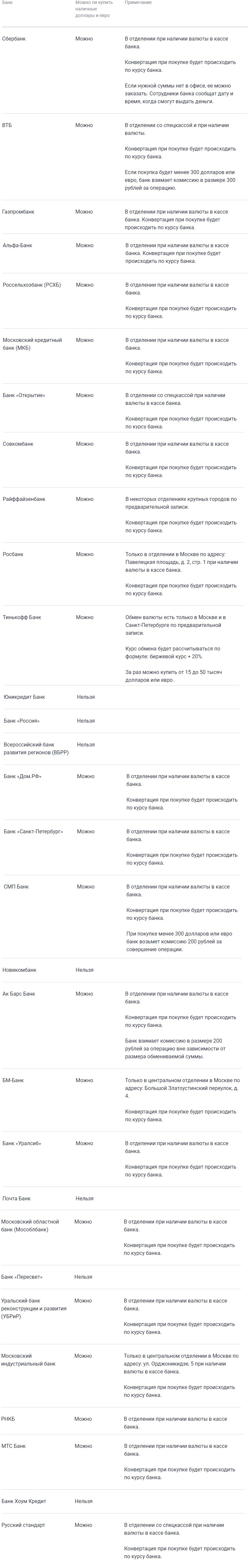Click "Нельзя" in the Новикомбанк row
This screenshot has height=1568, width=248.
(85, 970)
